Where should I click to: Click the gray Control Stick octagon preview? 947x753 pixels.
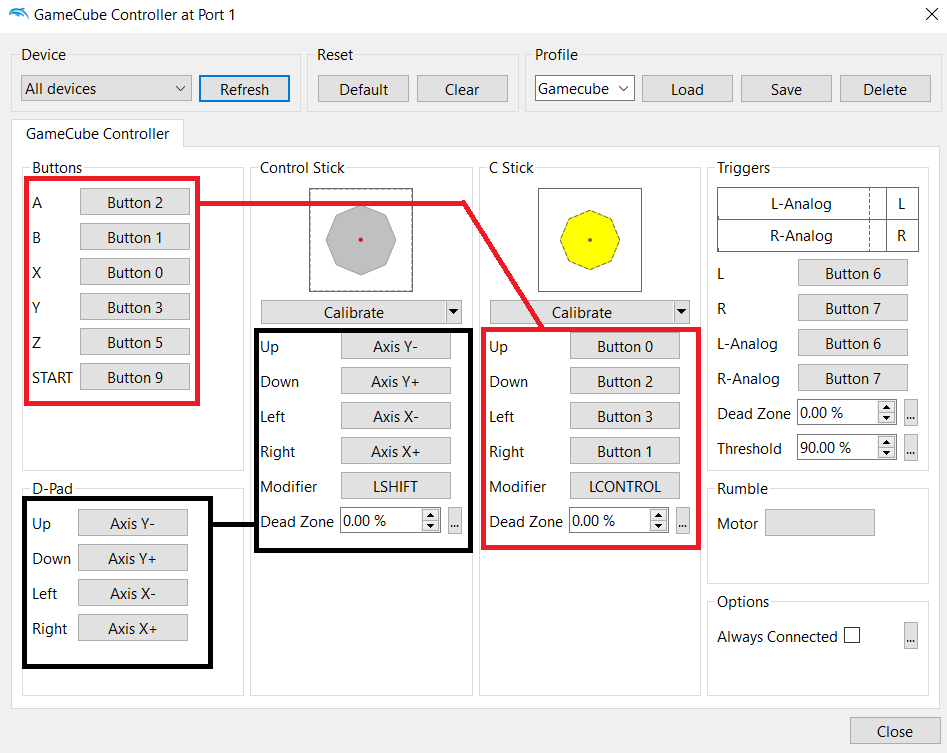pos(361,240)
